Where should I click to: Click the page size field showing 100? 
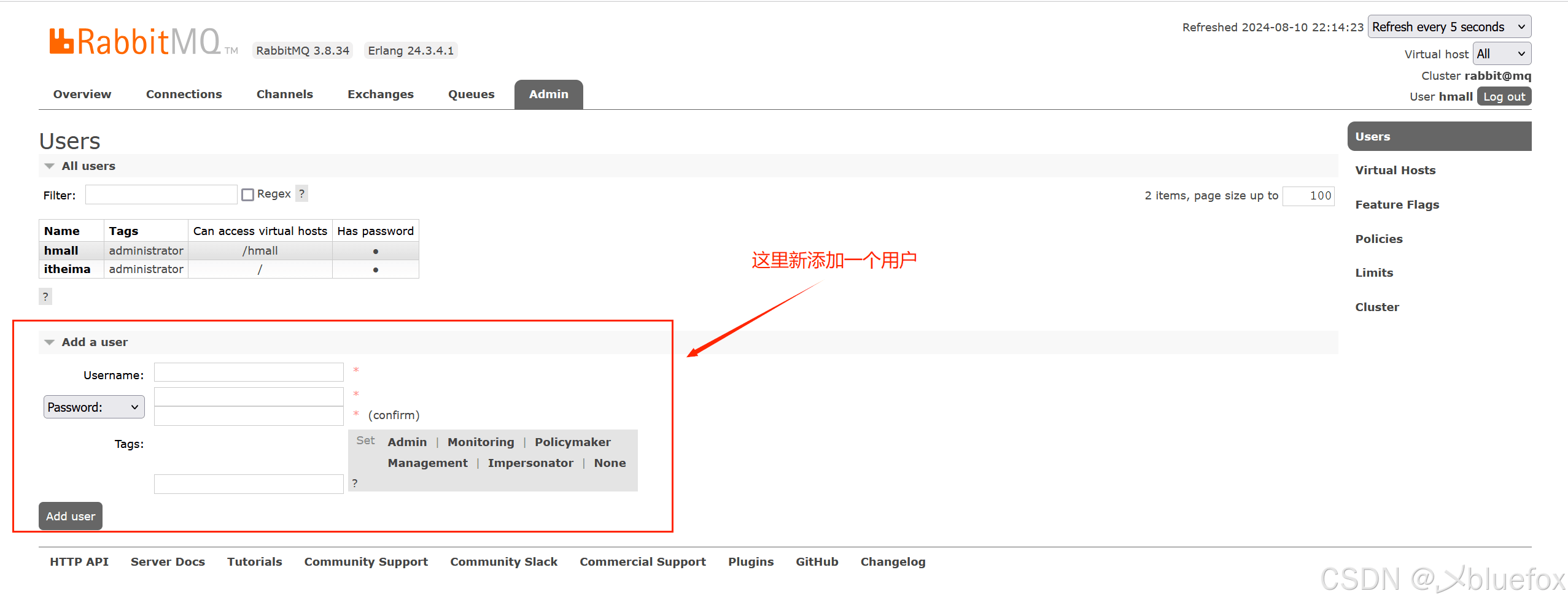(x=1308, y=196)
